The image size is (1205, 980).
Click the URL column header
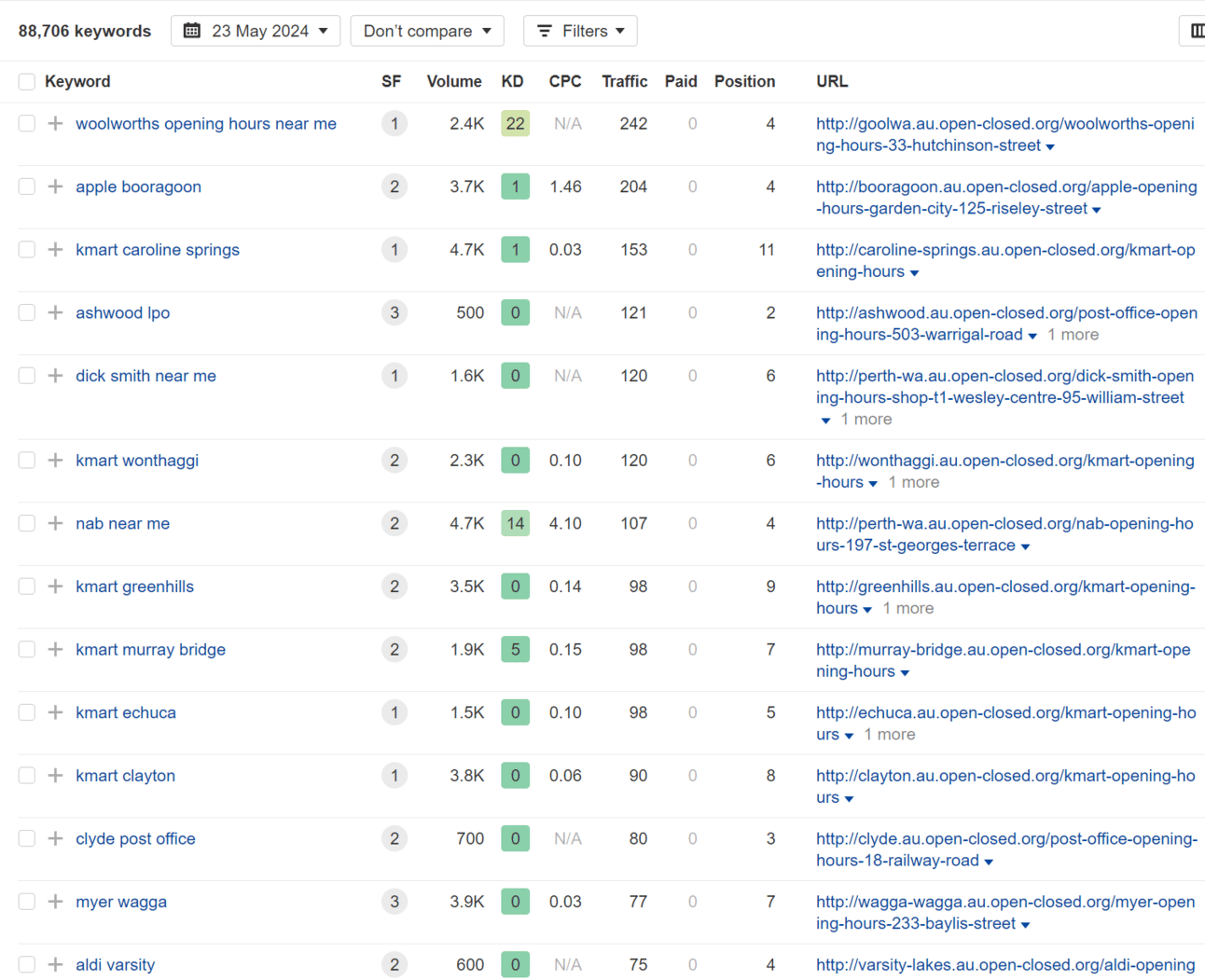pos(832,82)
